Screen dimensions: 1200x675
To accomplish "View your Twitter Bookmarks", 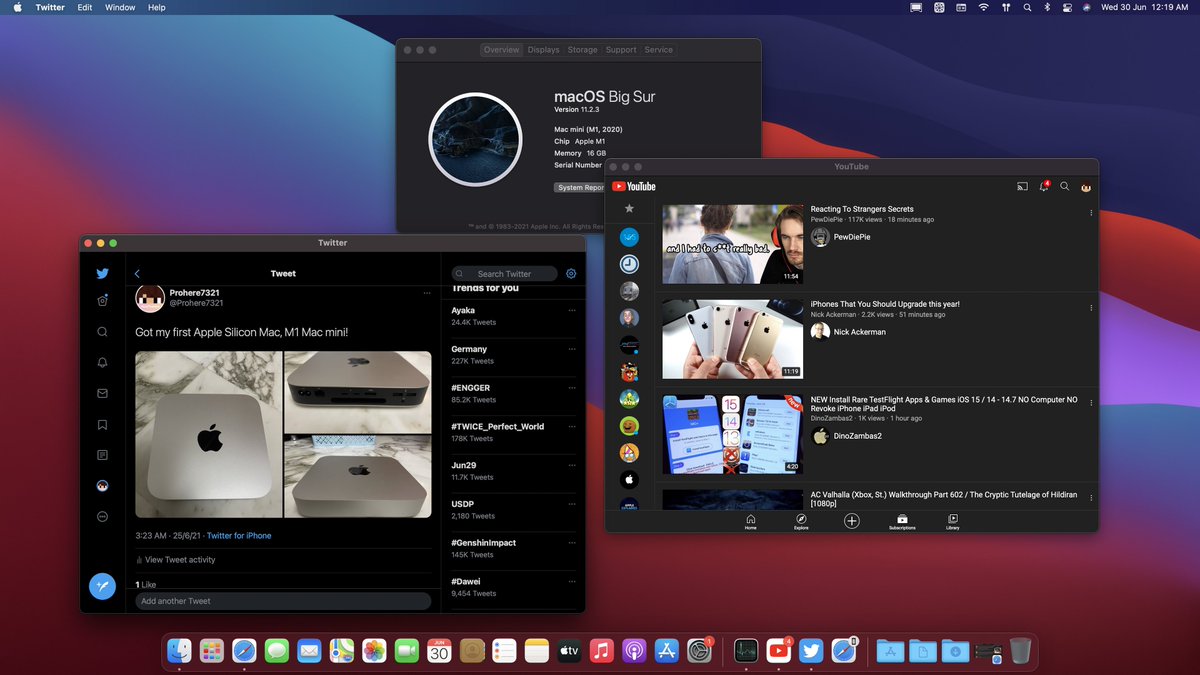I will (x=102, y=424).
